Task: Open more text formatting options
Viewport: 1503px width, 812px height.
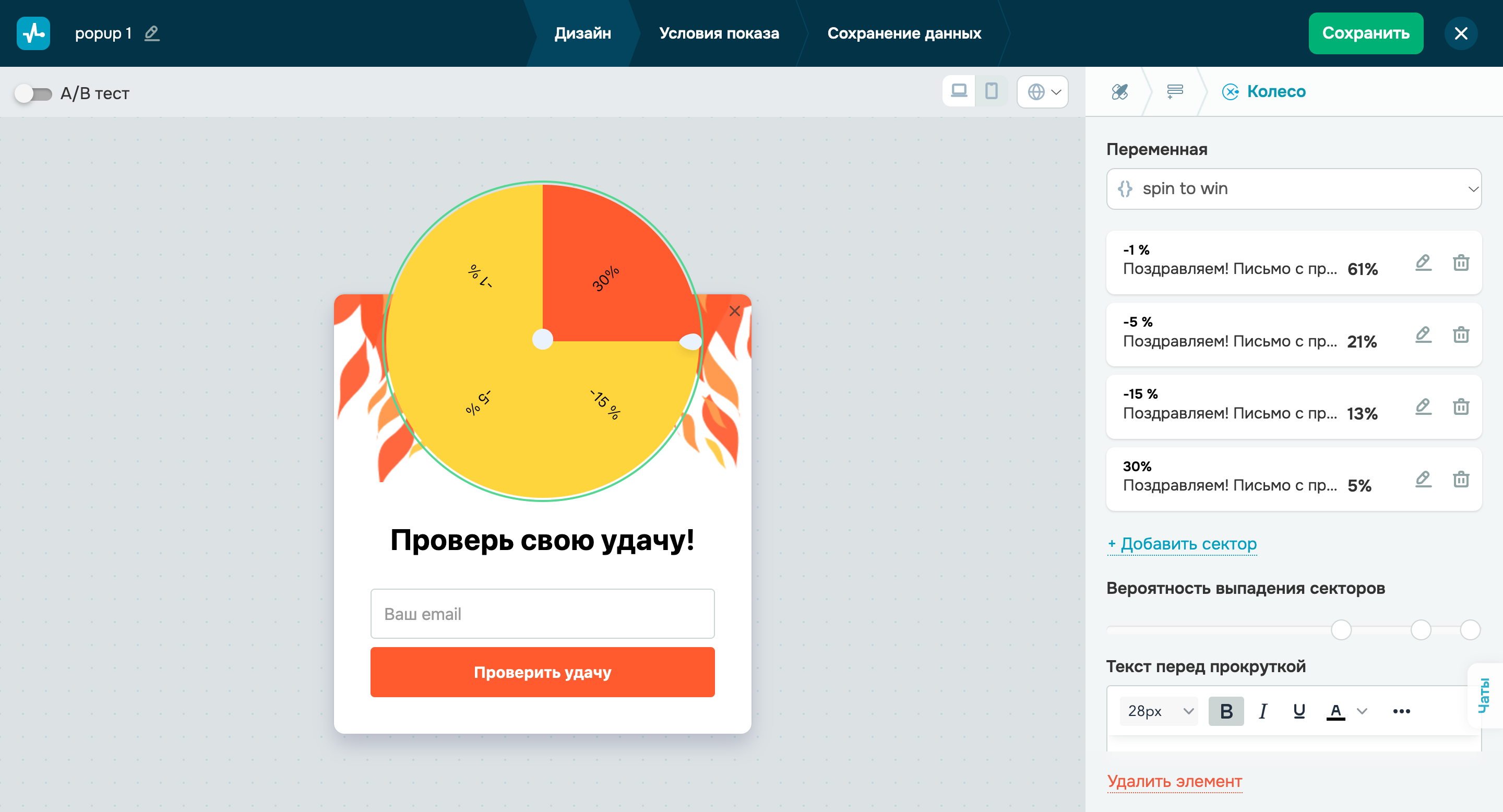Action: (1402, 711)
